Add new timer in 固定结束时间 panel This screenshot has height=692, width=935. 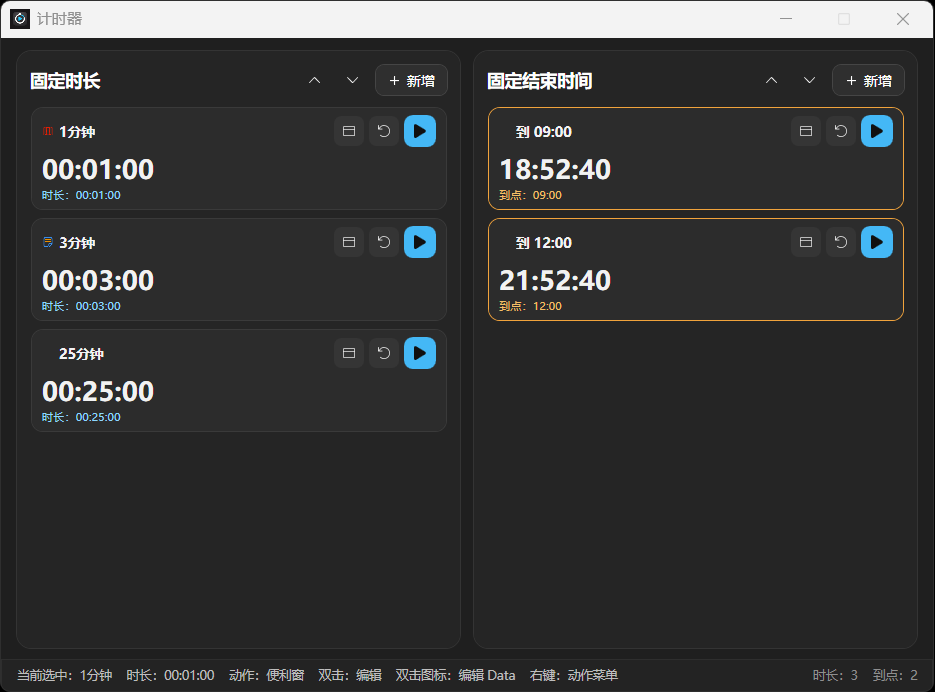(868, 80)
